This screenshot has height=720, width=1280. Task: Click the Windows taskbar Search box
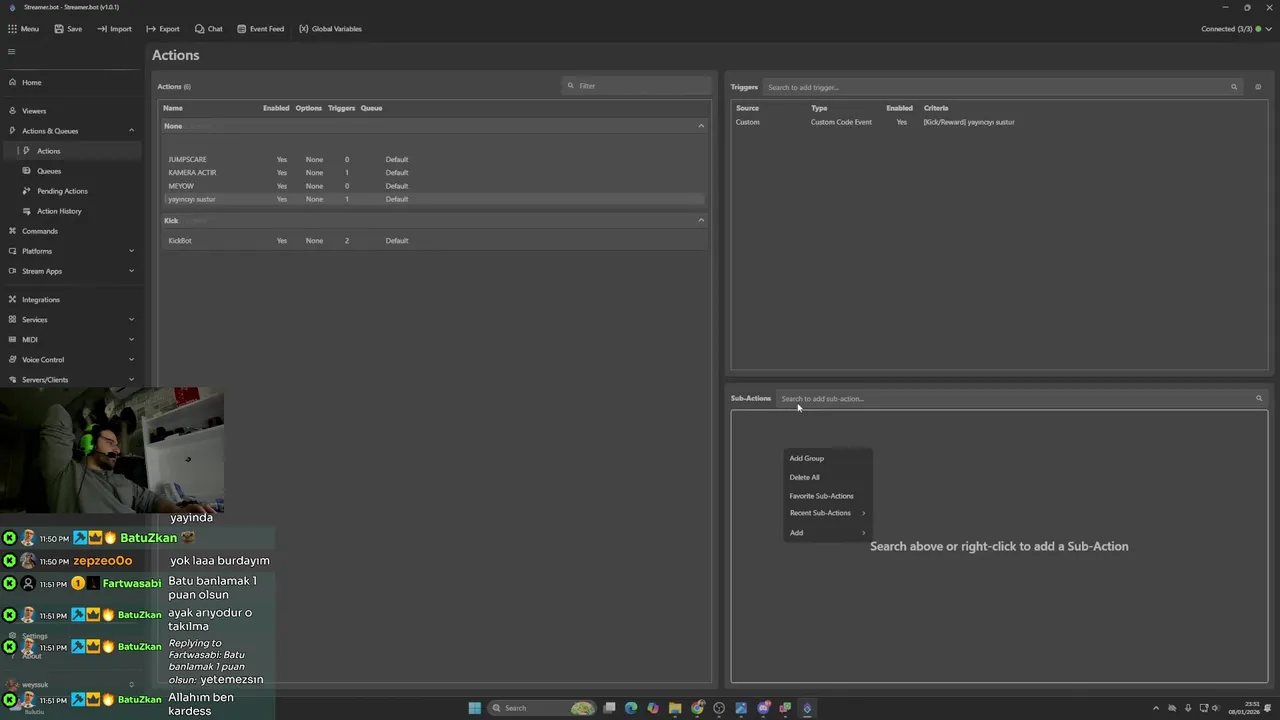[x=542, y=708]
